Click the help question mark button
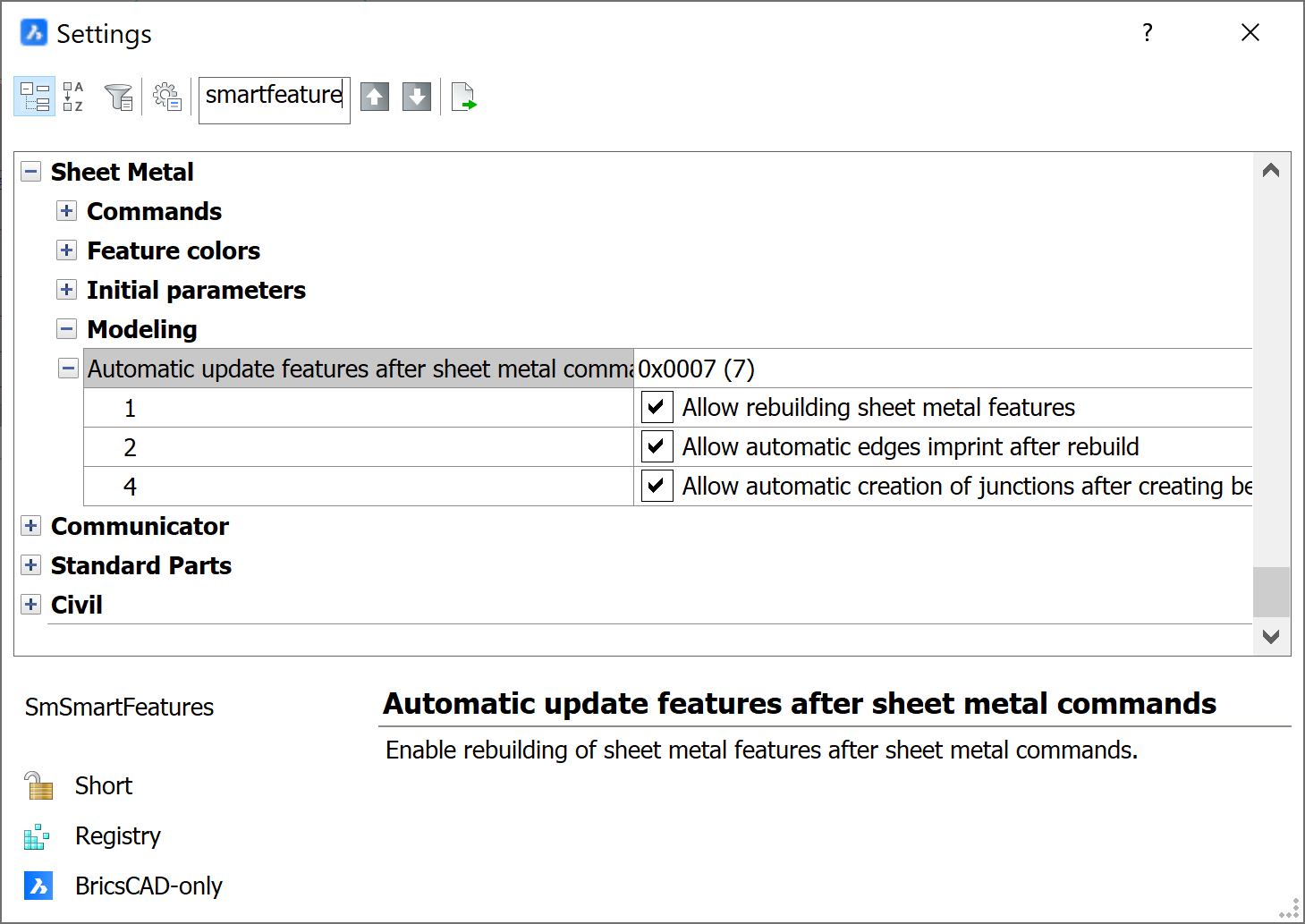1305x924 pixels. [1148, 33]
